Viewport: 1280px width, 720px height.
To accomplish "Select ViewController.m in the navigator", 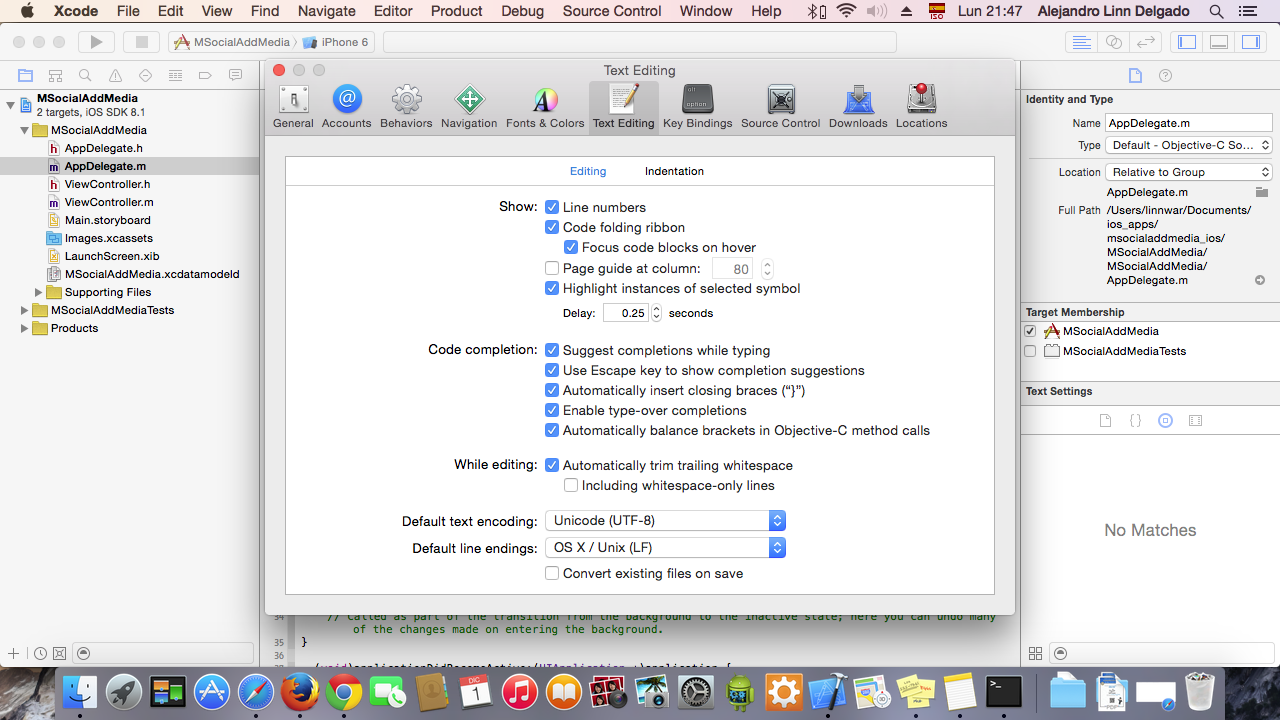I will pyautogui.click(x=109, y=202).
